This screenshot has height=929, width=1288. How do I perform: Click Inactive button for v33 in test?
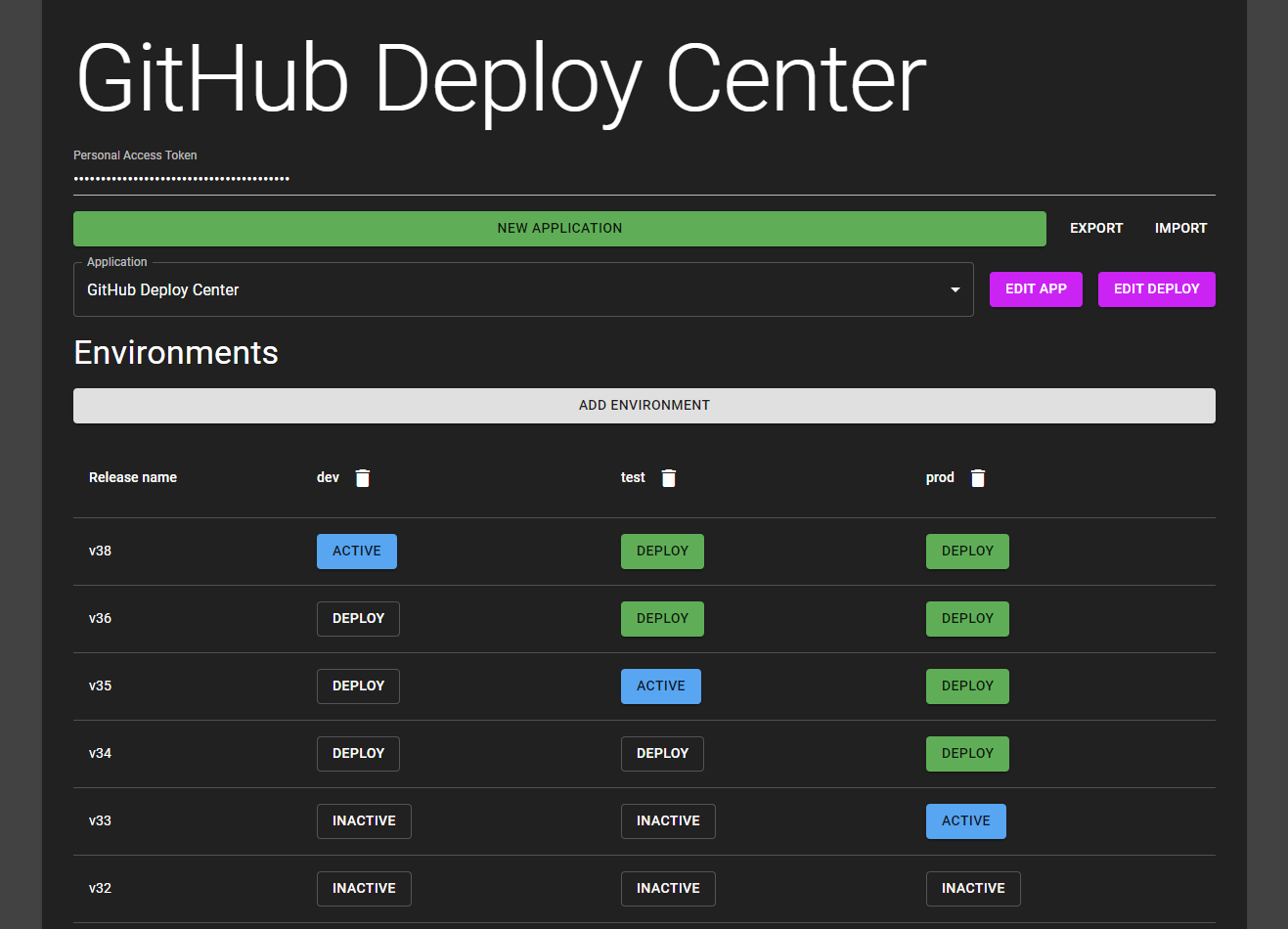(x=668, y=821)
